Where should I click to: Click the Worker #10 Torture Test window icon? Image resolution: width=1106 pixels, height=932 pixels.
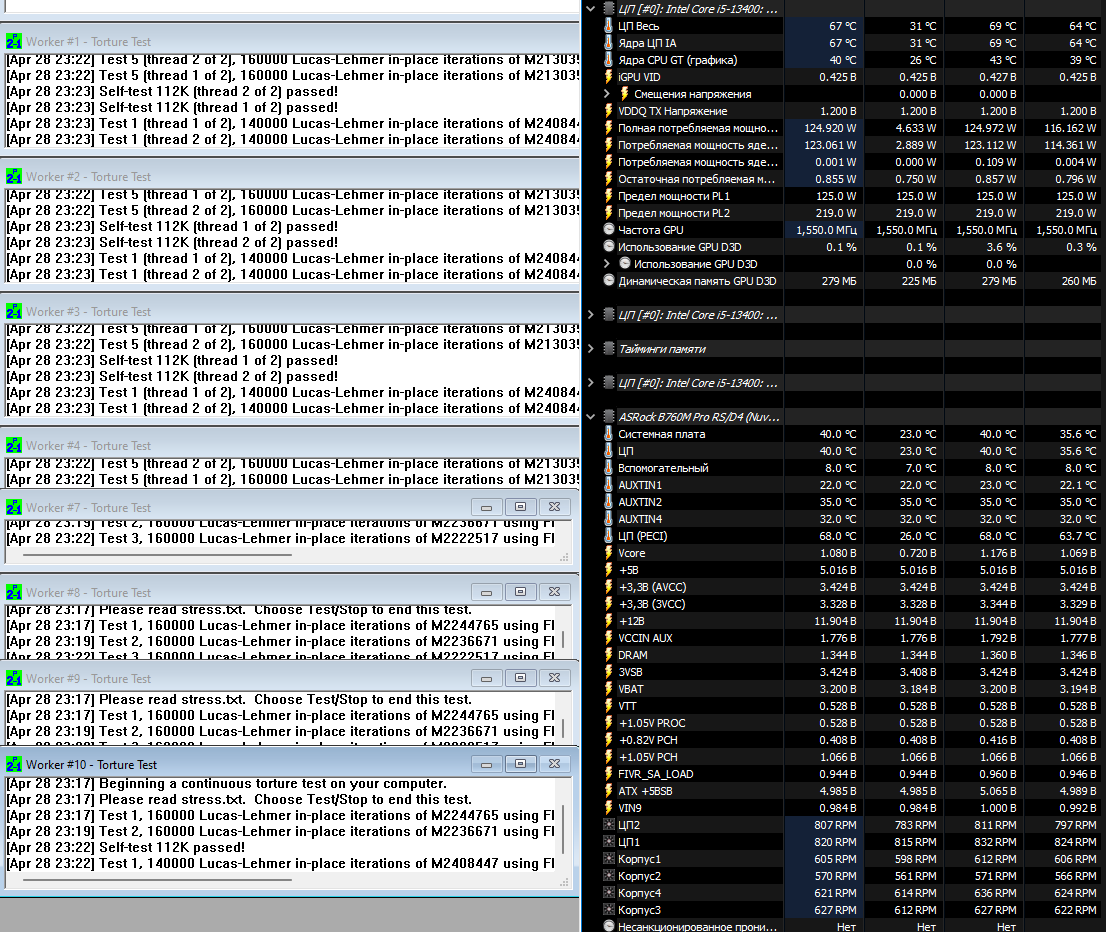pos(13,764)
